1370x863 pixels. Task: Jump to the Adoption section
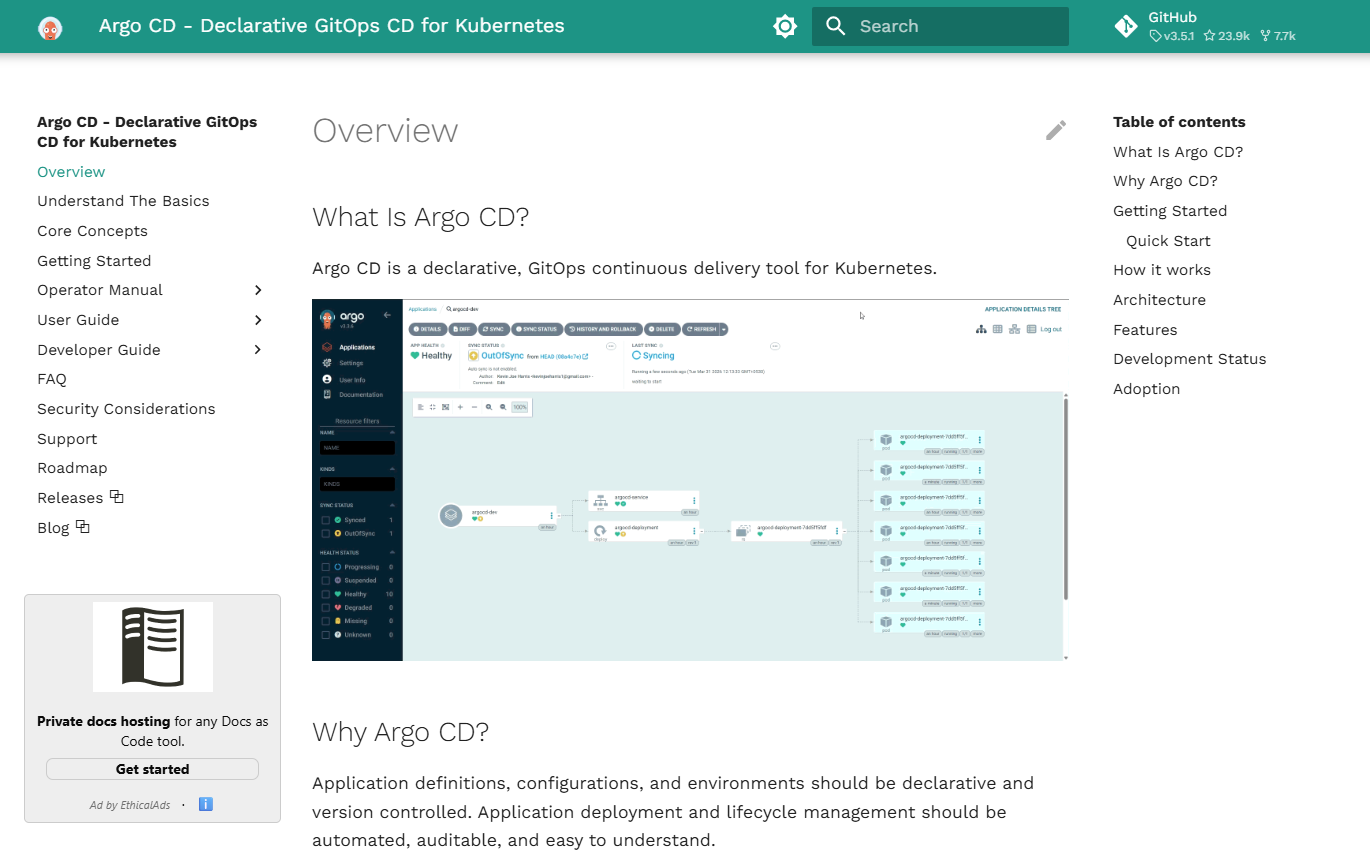[x=1146, y=389]
